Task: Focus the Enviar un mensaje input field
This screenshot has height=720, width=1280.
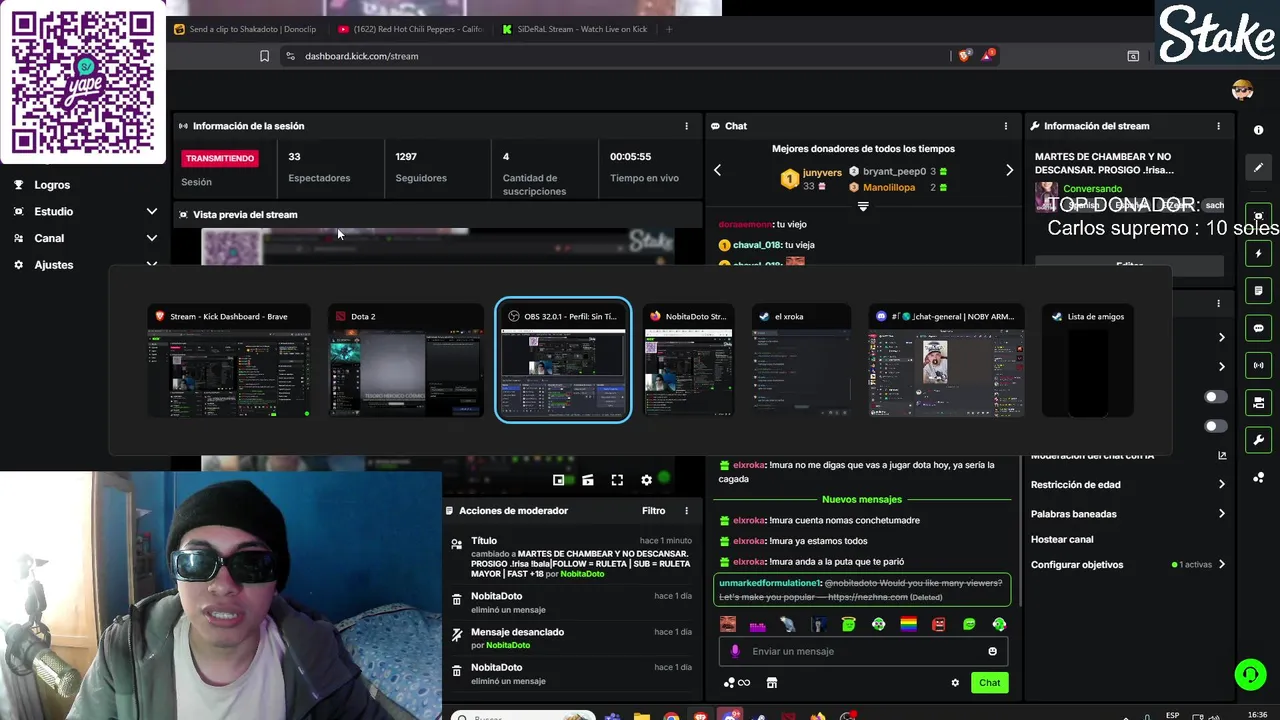Action: click(x=863, y=651)
